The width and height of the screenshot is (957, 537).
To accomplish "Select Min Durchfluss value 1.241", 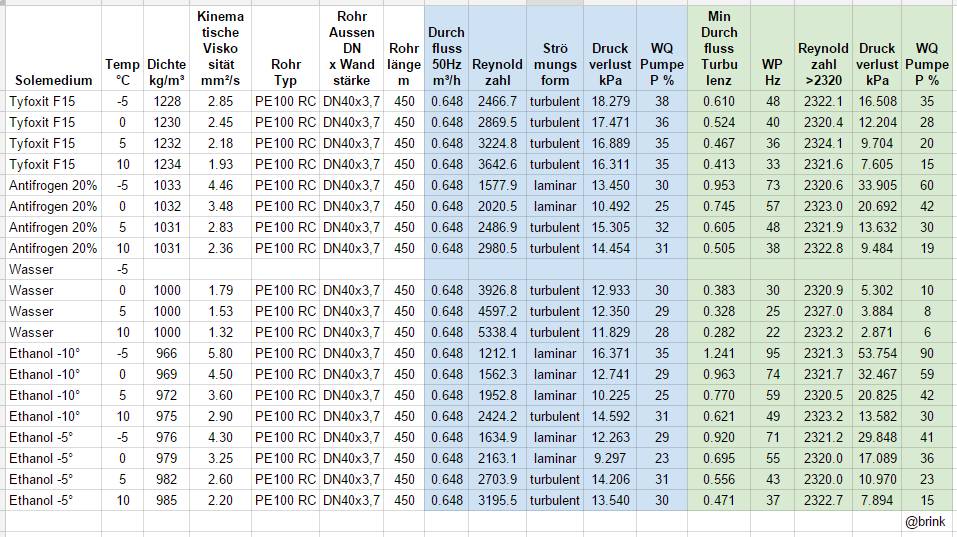I will tap(719, 353).
